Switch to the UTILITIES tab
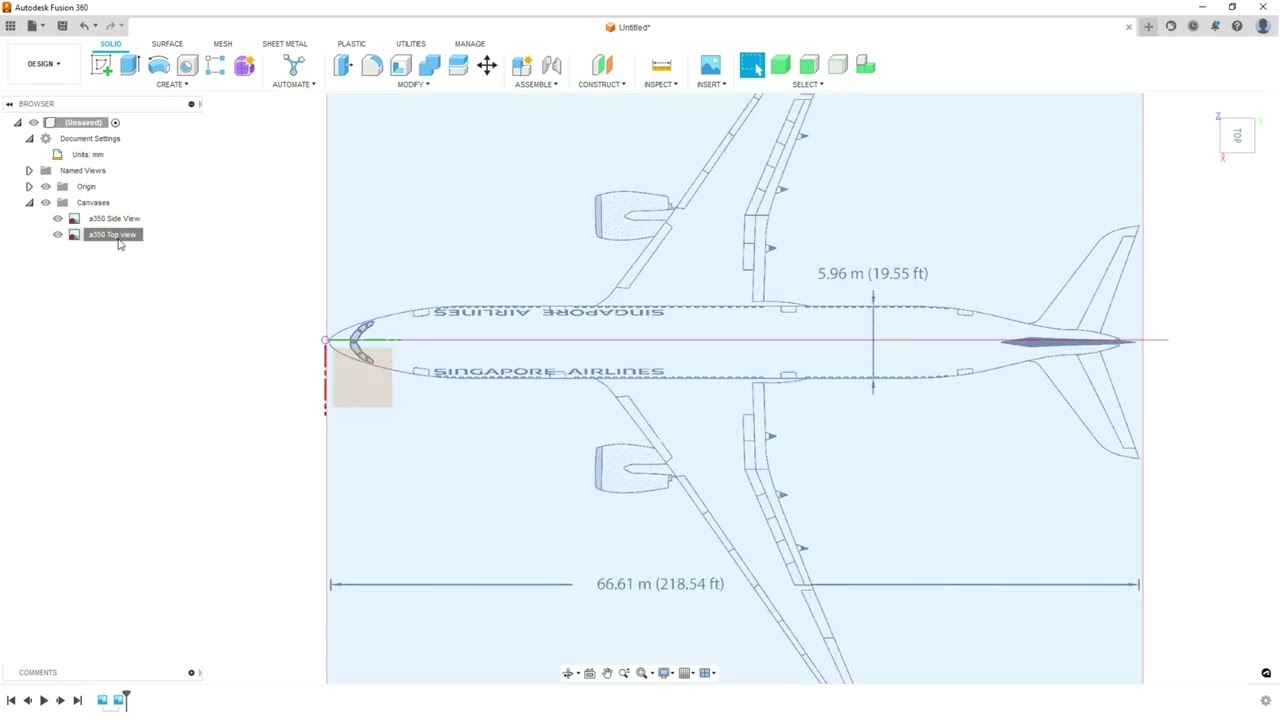 click(410, 44)
